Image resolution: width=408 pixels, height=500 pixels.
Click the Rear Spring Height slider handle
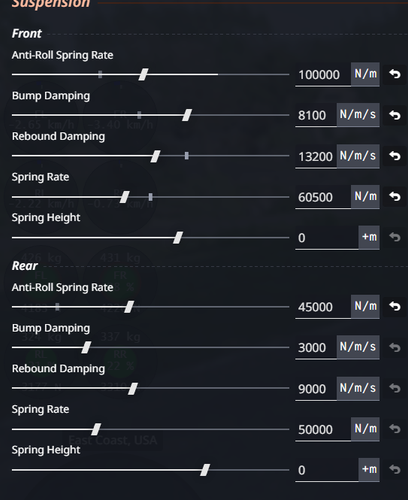click(x=205, y=470)
